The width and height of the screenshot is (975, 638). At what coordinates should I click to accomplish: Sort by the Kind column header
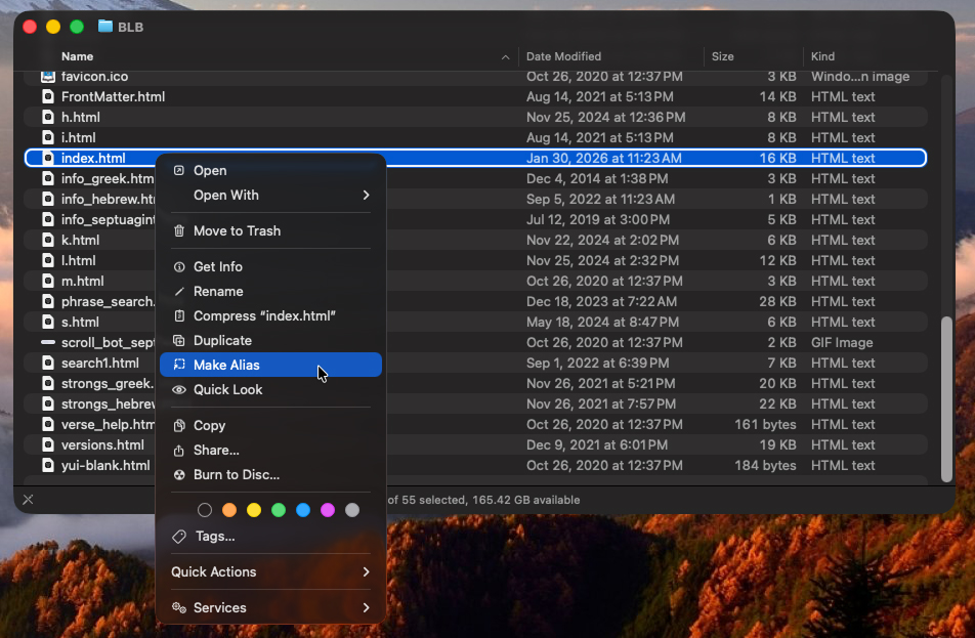click(x=823, y=57)
